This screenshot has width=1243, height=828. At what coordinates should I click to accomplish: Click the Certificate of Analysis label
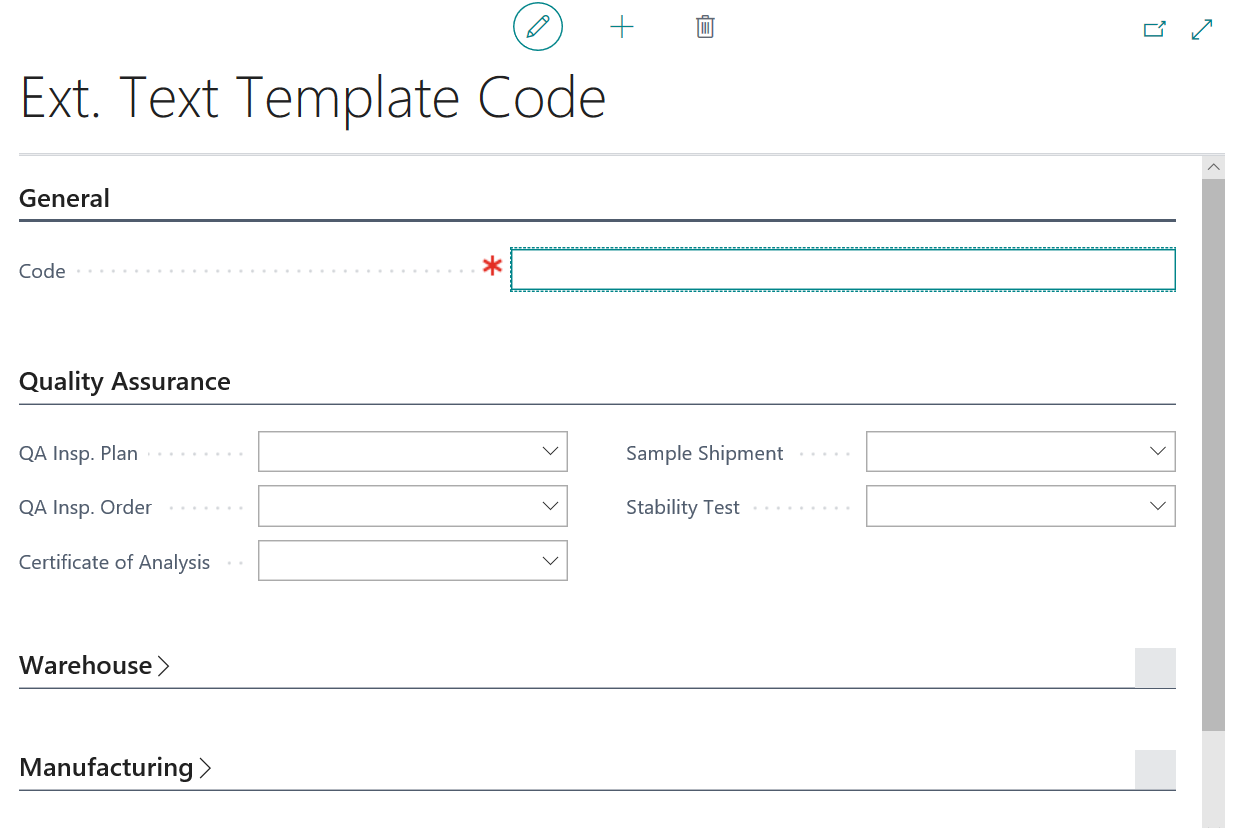(x=114, y=562)
